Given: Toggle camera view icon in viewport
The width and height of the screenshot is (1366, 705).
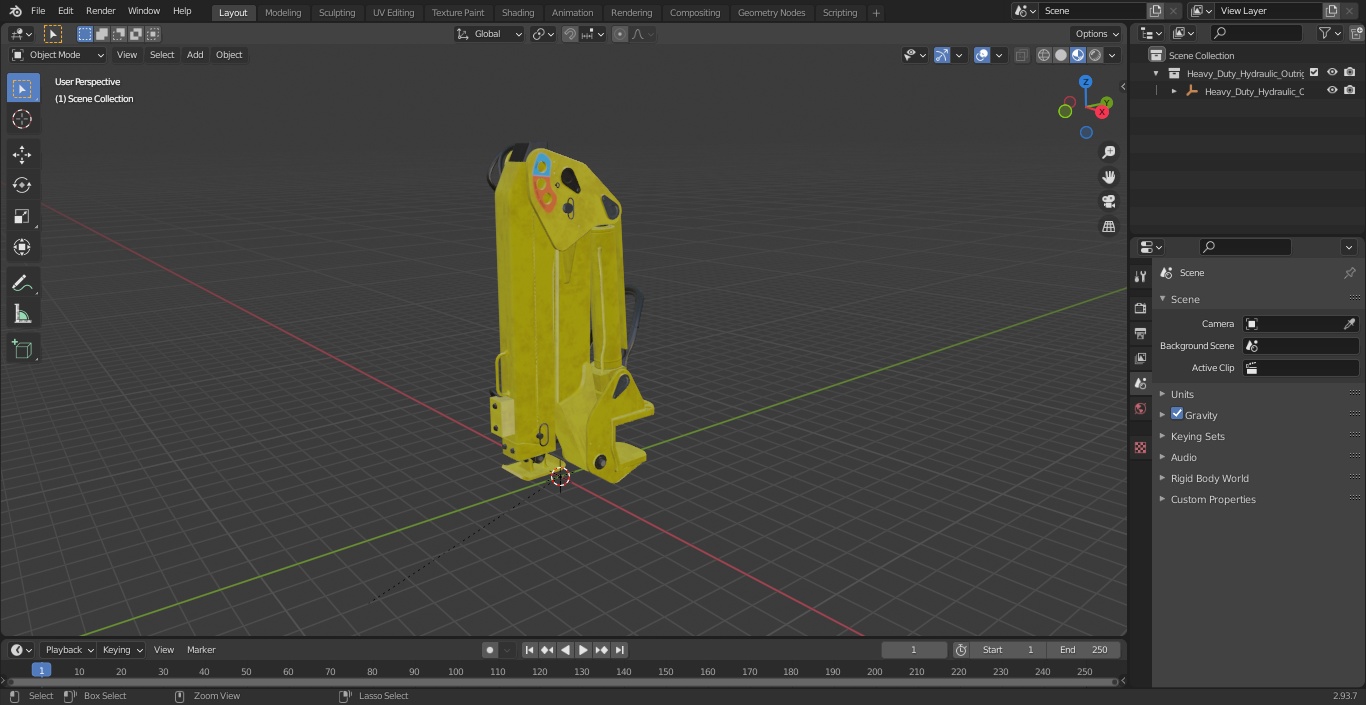Looking at the screenshot, I should (1109, 202).
